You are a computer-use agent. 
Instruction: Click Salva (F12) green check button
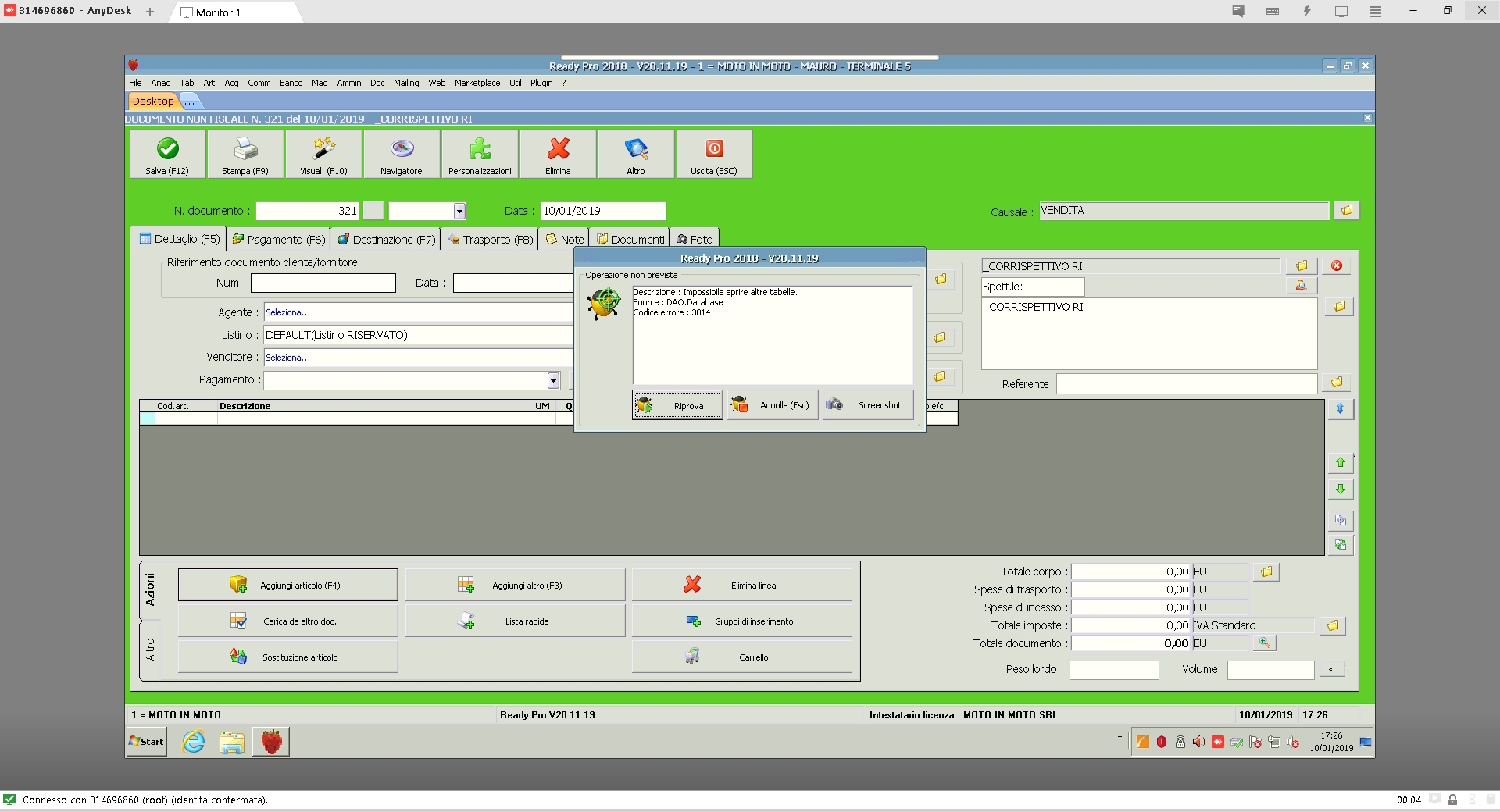click(167, 155)
